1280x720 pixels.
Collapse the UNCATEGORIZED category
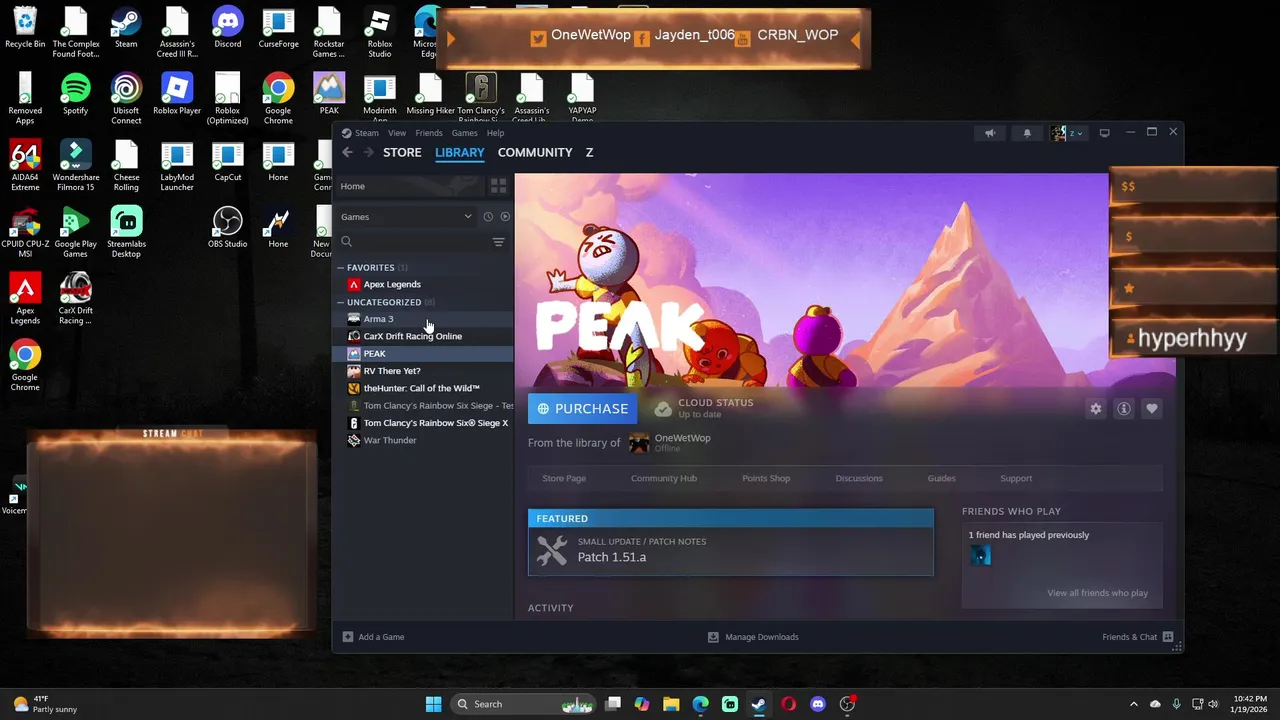click(x=341, y=302)
